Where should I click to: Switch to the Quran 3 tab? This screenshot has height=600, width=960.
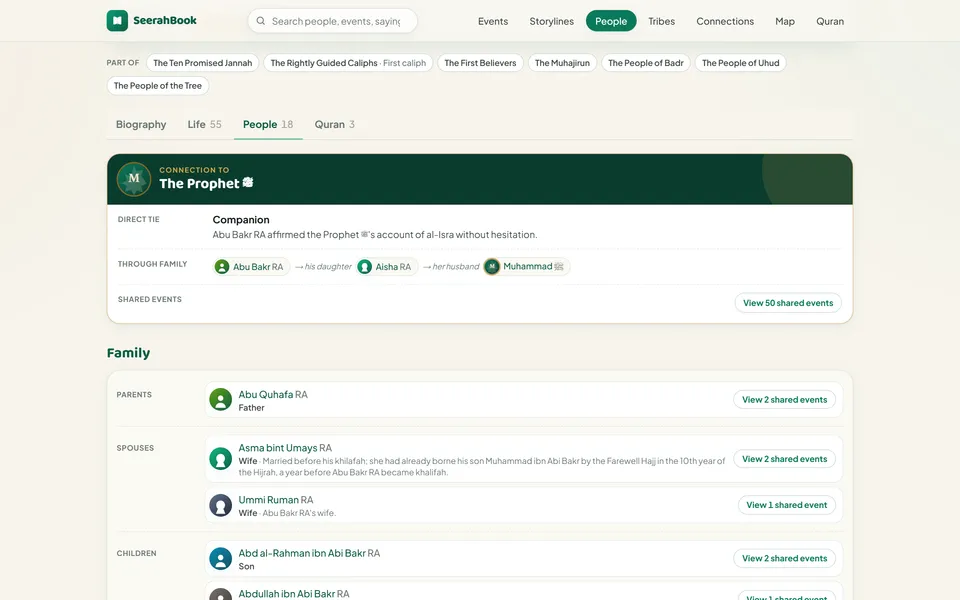click(x=334, y=124)
